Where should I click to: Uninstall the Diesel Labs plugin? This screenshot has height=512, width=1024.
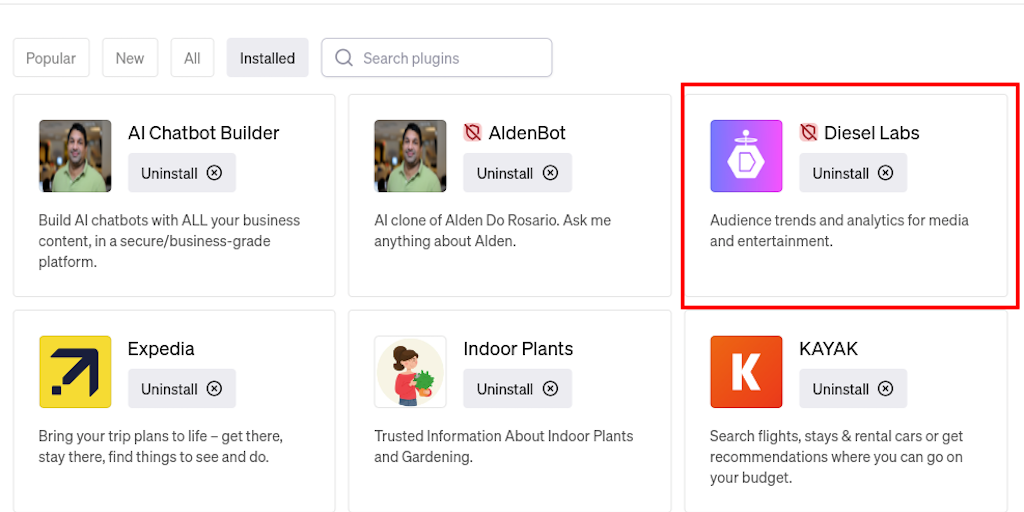click(853, 173)
